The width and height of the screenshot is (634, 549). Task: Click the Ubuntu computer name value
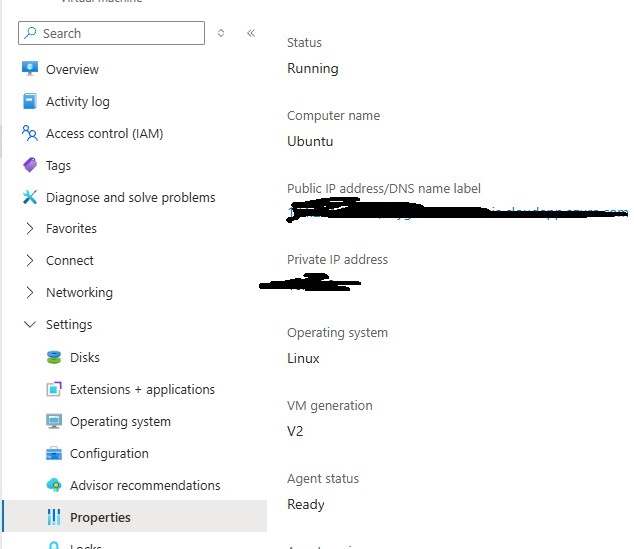310,141
